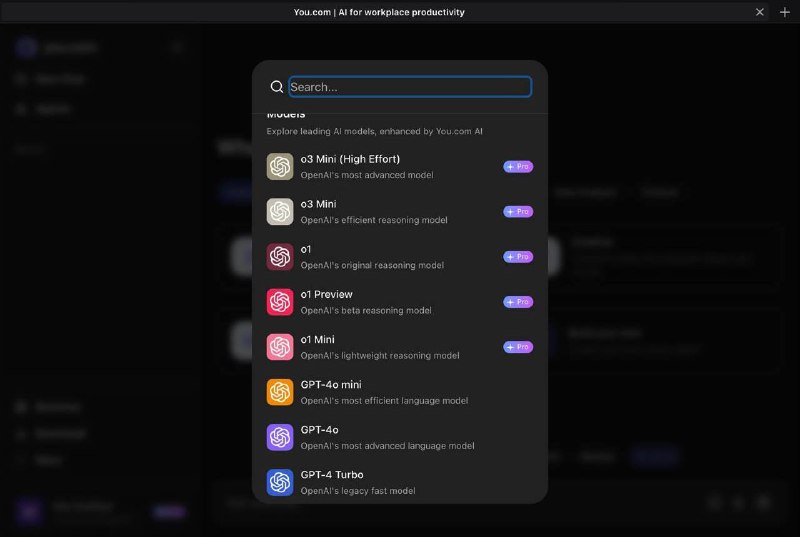The image size is (800, 537).
Task: Select the o1 Mini model name
Action: [x=317, y=340]
